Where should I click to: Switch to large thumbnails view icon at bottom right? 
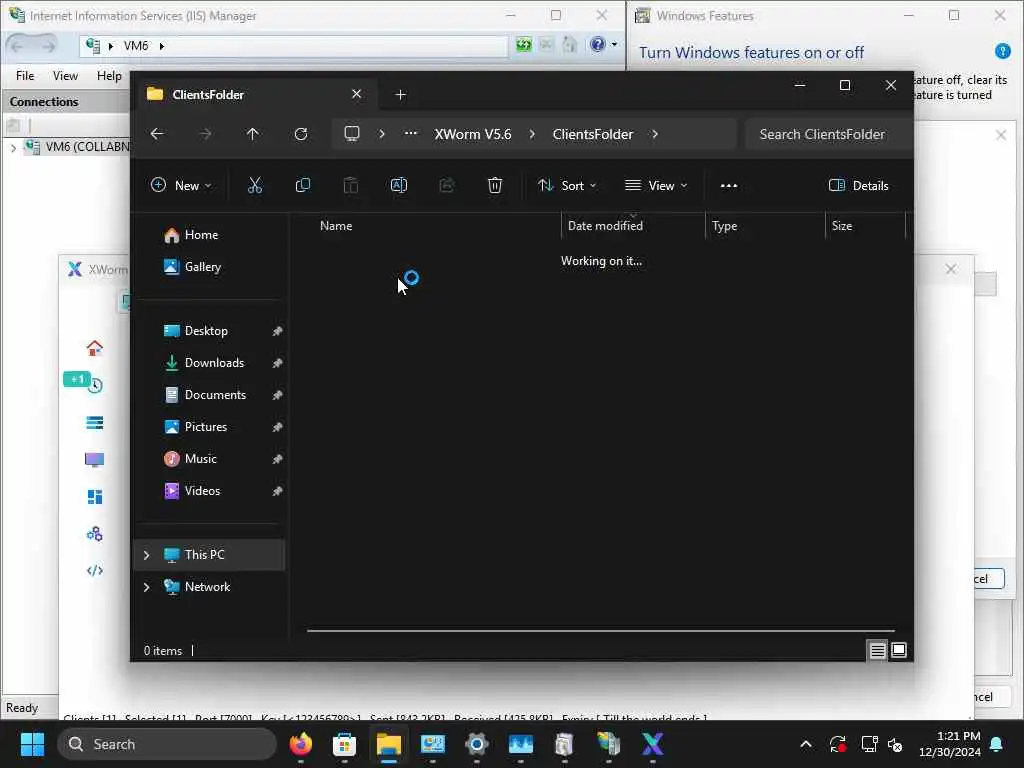coord(899,650)
